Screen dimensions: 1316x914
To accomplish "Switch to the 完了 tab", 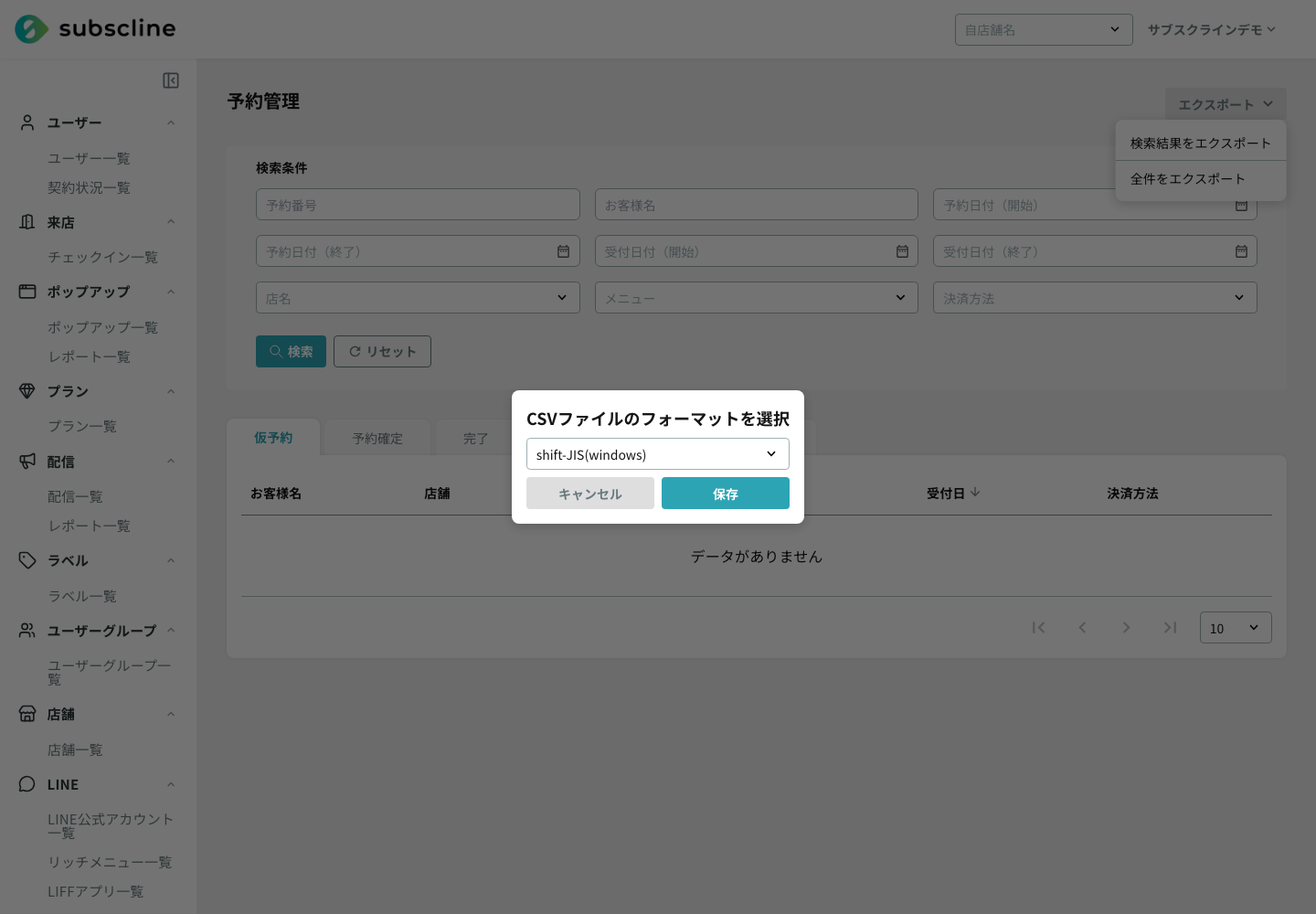I will click(x=474, y=439).
